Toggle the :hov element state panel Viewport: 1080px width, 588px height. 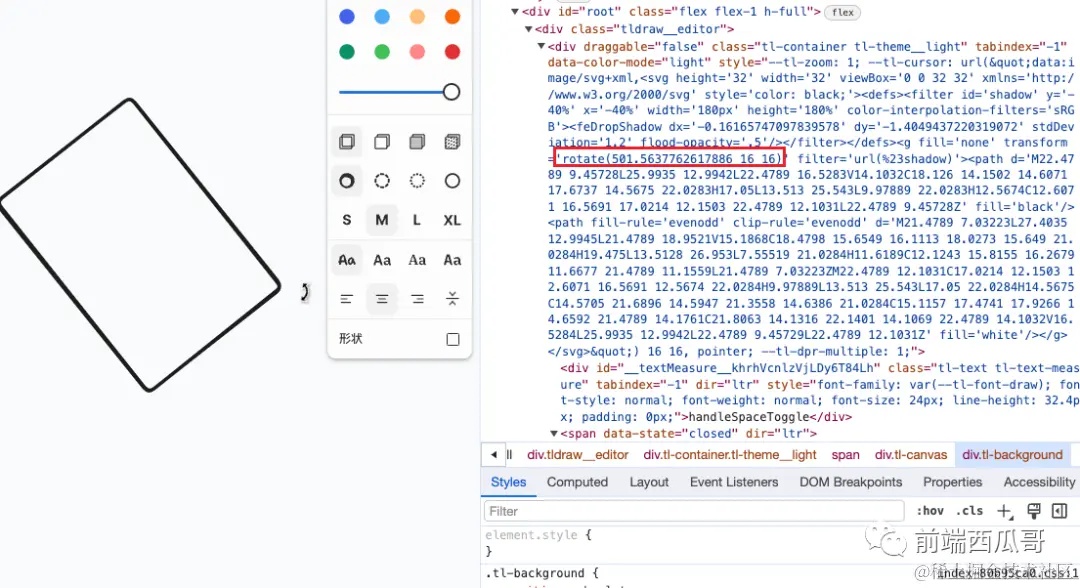coord(930,511)
